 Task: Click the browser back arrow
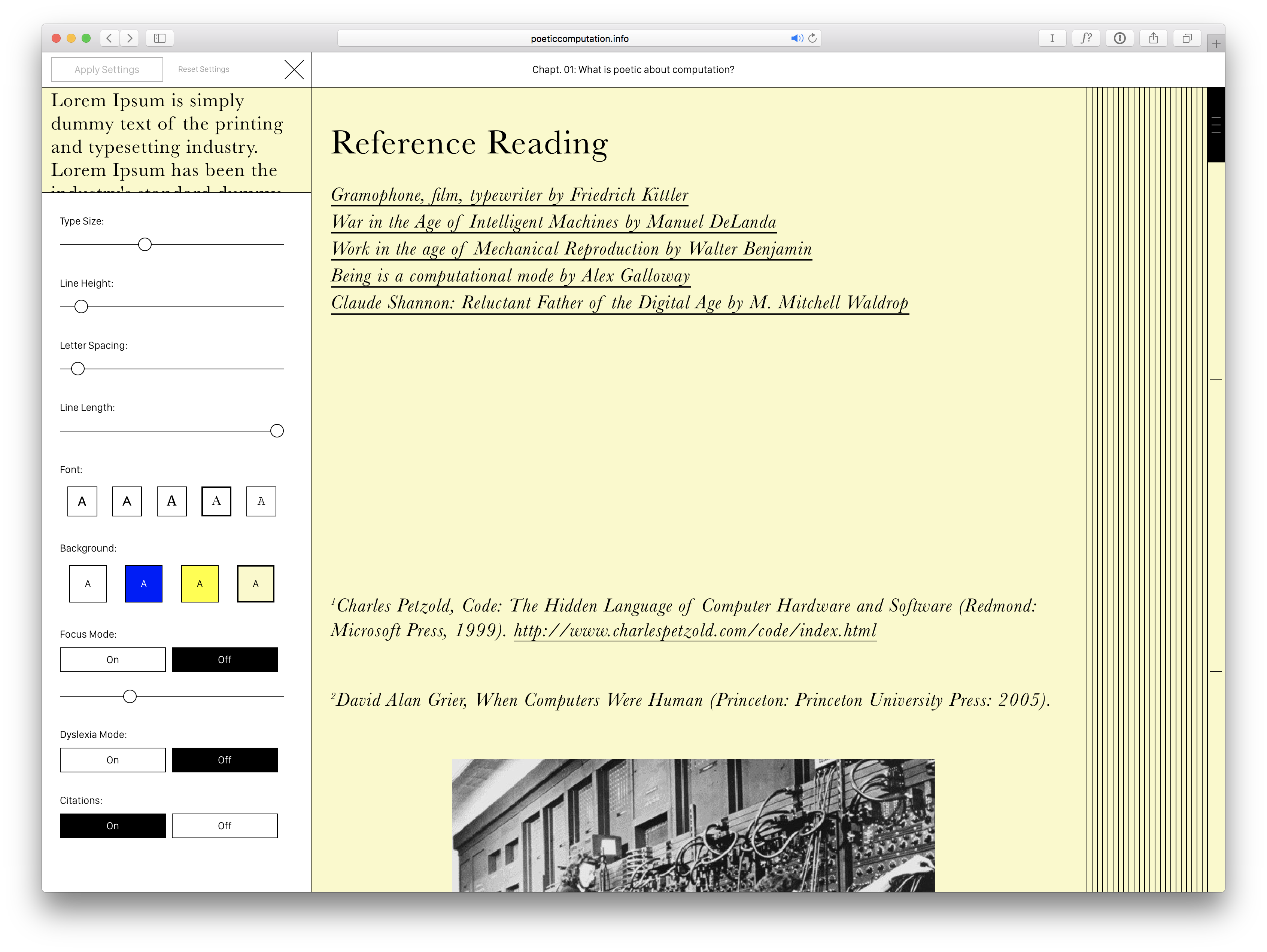coord(109,38)
